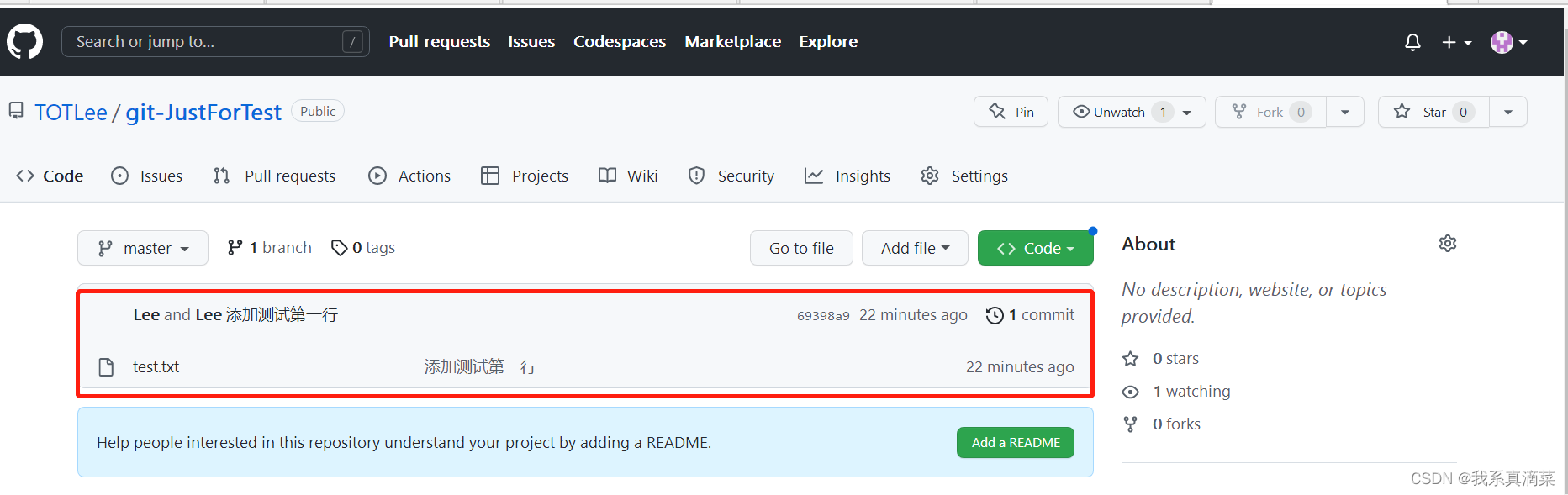1568x495 pixels.
Task: Open the 0 tags label
Action: (x=363, y=248)
